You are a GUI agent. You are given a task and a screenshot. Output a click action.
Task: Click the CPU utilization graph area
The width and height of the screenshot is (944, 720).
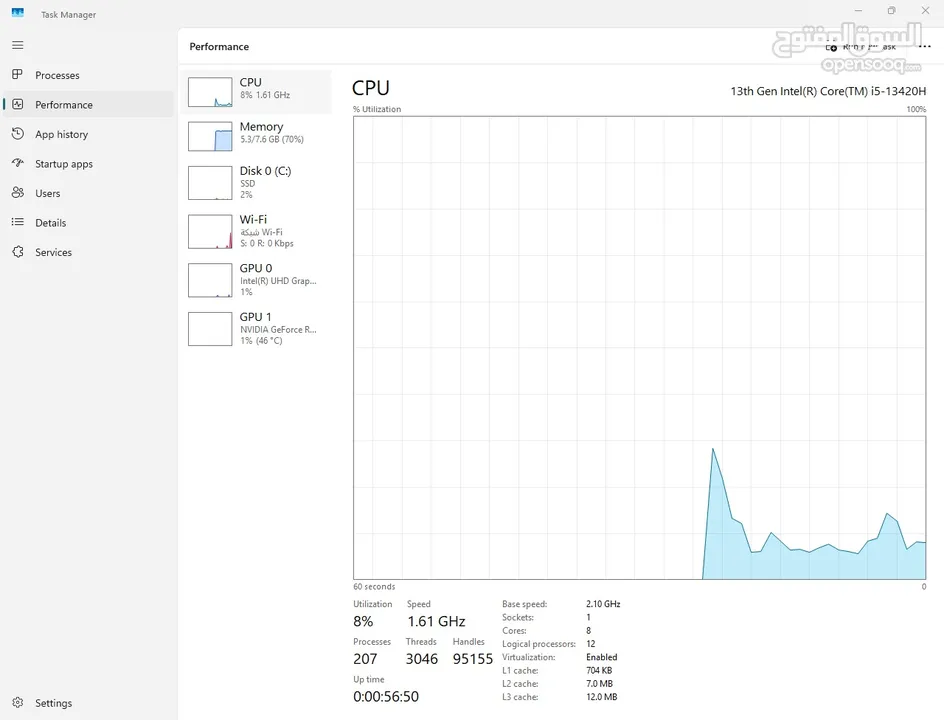[639, 348]
